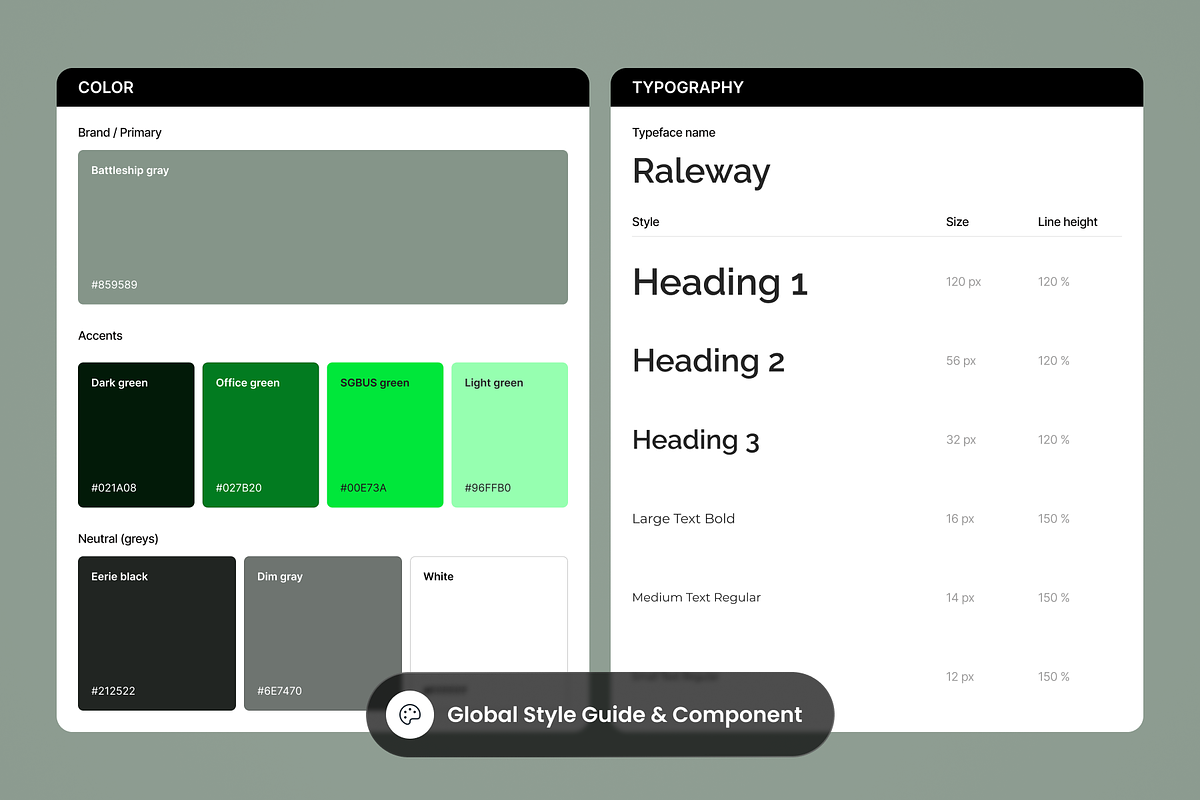The image size is (1200, 800).
Task: Click the Raleway typeface name
Action: (x=701, y=172)
